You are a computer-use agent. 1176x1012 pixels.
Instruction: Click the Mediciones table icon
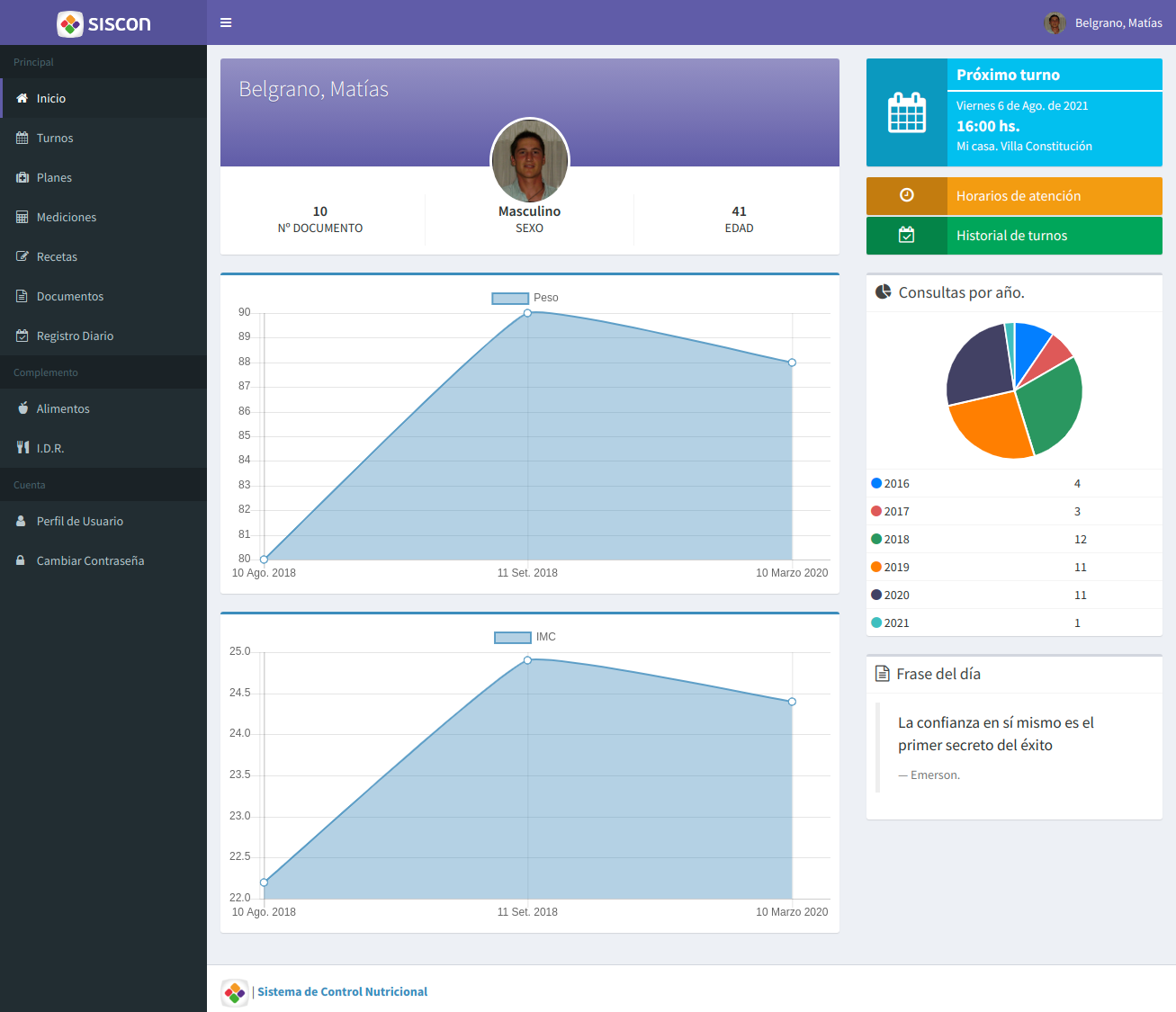coord(22,217)
